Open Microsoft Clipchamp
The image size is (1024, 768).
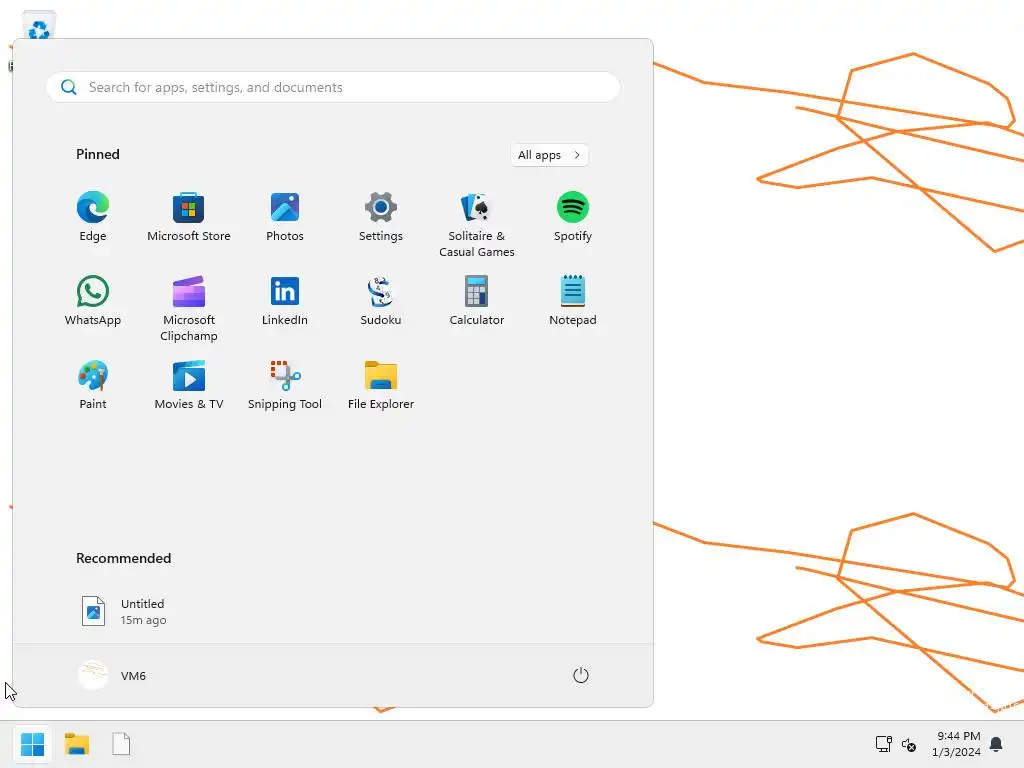tap(189, 309)
